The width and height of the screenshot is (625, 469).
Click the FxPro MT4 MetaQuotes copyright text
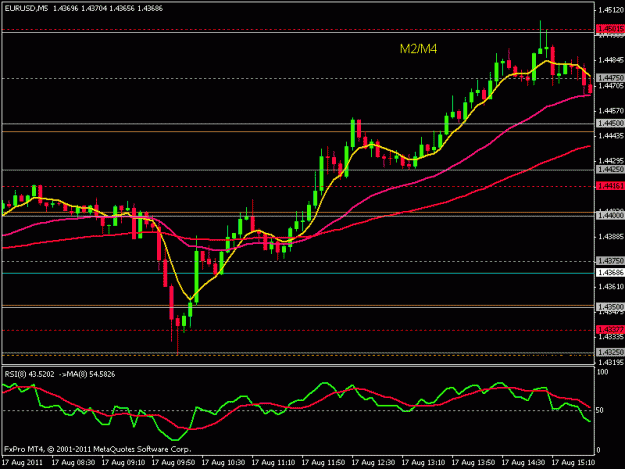(x=98, y=449)
